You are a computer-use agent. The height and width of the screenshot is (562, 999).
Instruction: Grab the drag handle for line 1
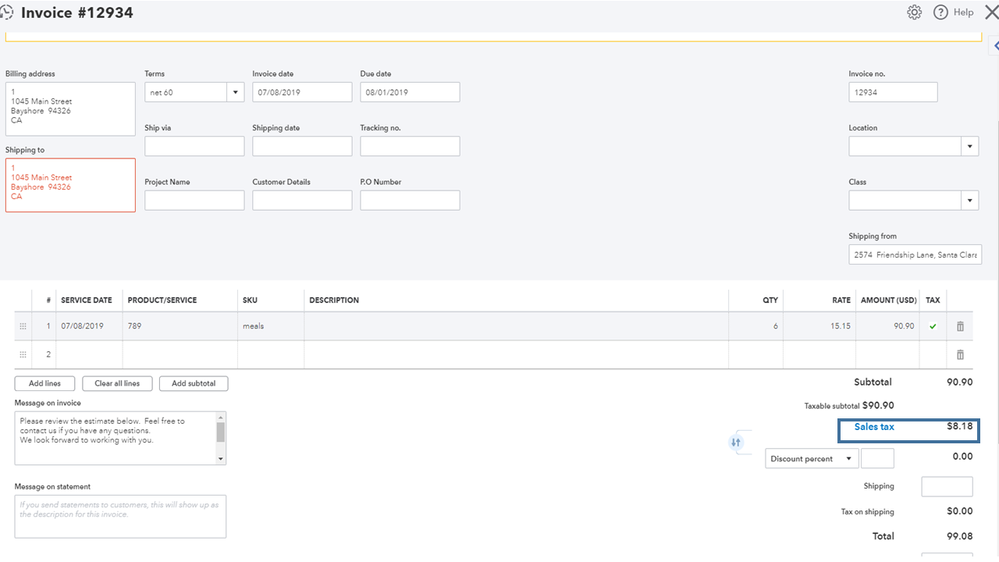click(x=23, y=326)
